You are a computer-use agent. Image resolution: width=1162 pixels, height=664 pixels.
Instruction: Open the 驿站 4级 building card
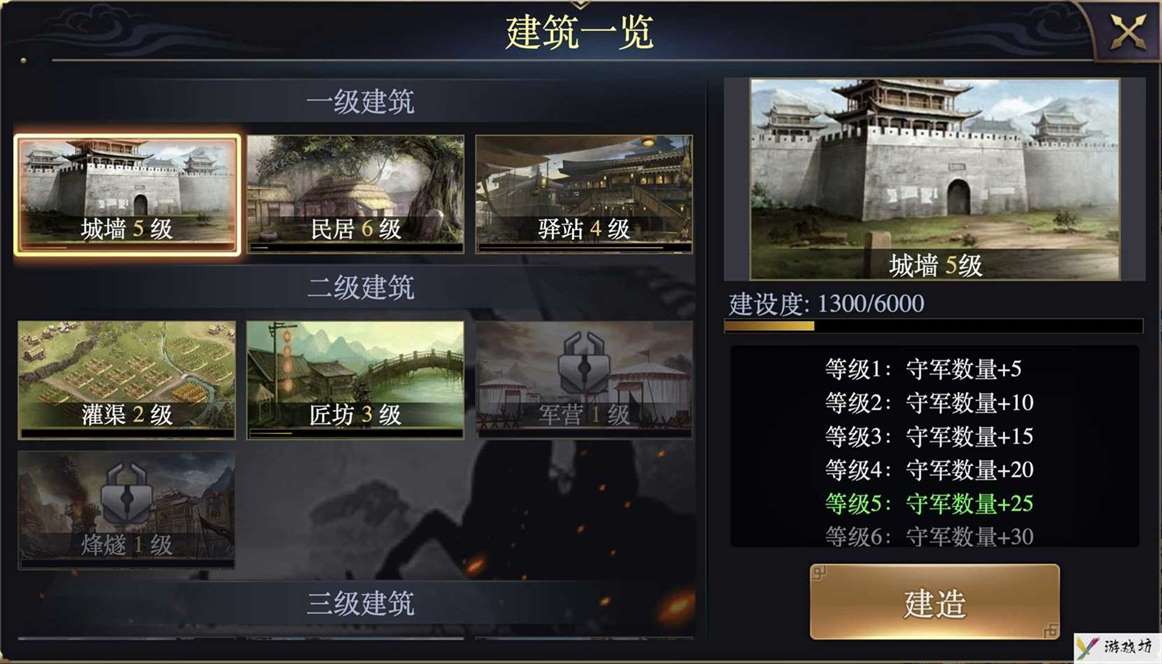point(584,194)
